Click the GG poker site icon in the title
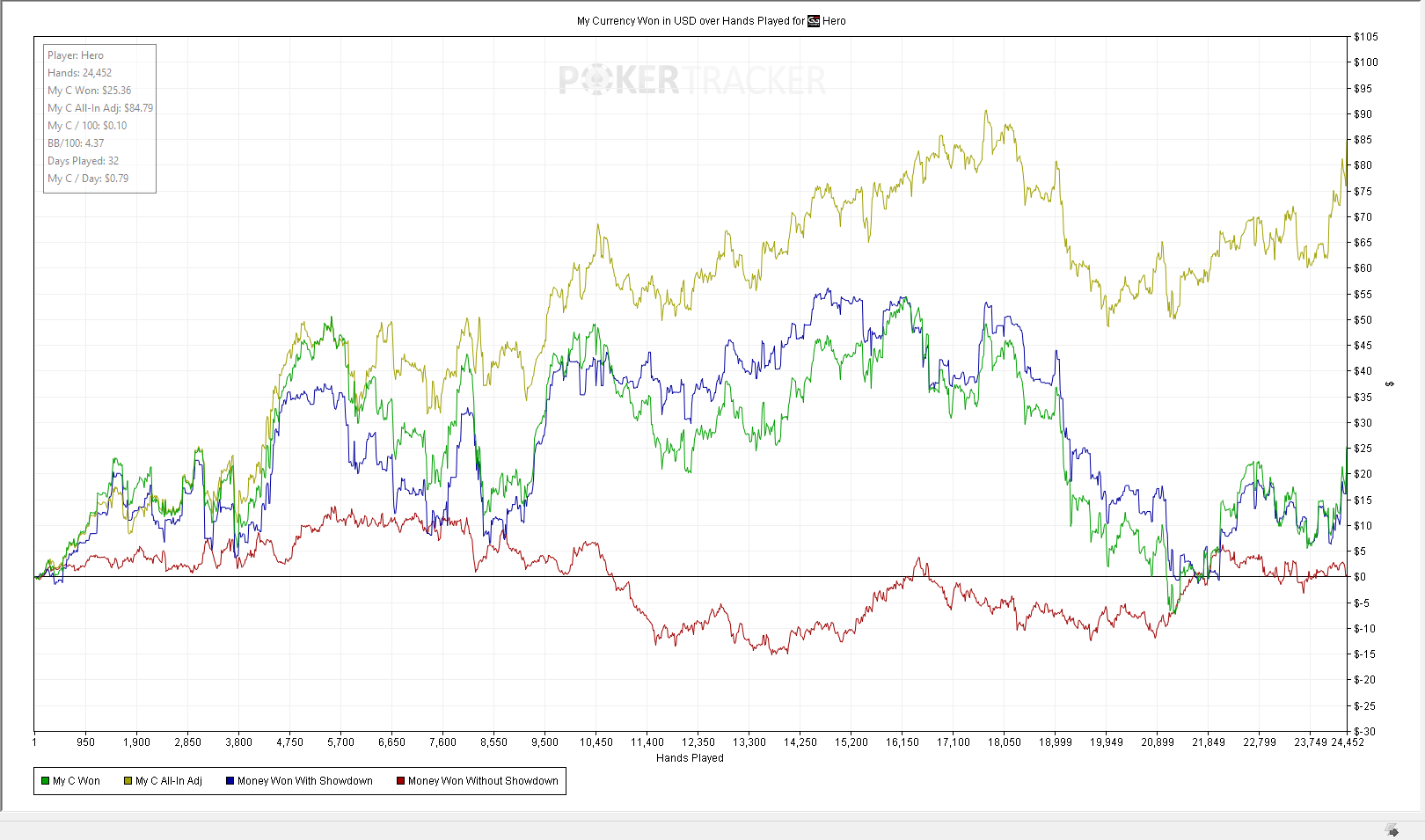1425x840 pixels. 814,21
